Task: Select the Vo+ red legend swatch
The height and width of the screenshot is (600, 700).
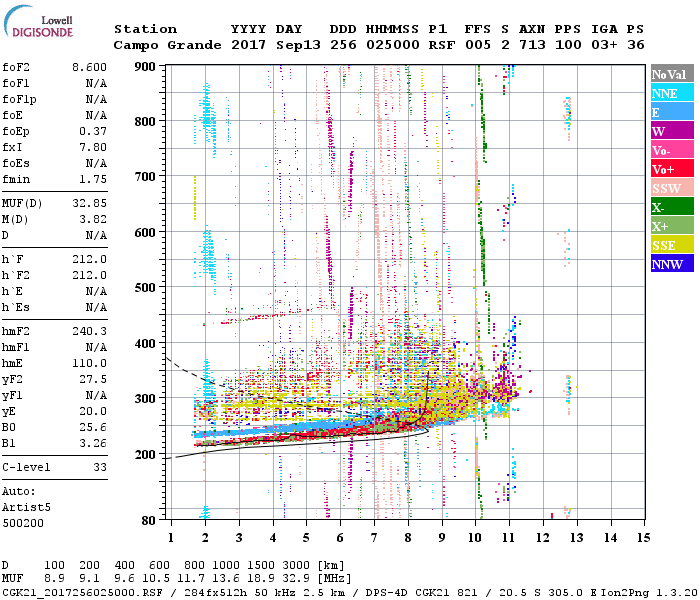Action: coord(672,169)
